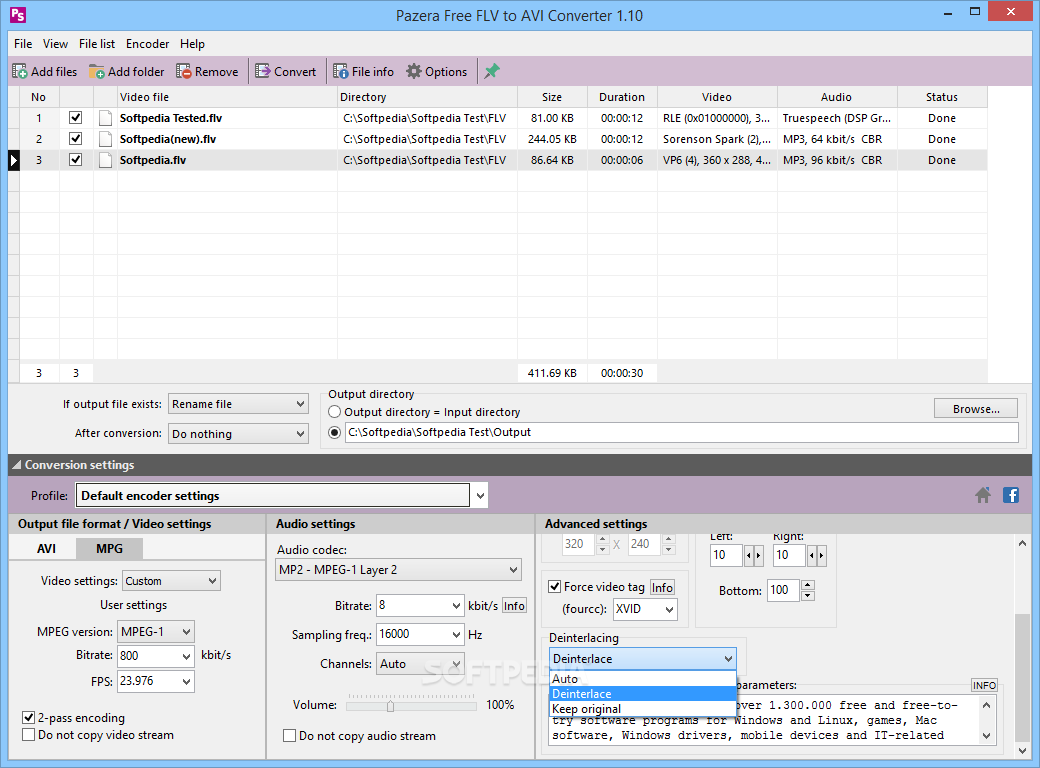Switch to the MPG tab
The height and width of the screenshot is (768, 1040).
tap(109, 548)
